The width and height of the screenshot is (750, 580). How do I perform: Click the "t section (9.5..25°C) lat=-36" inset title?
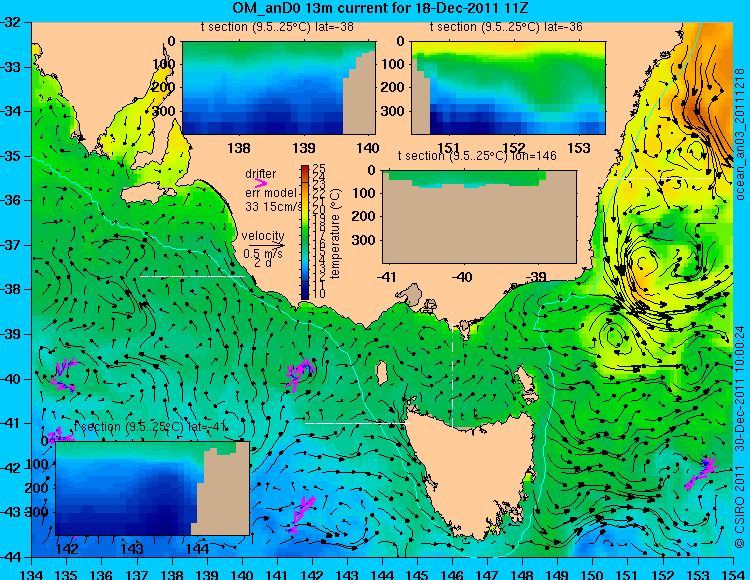(506, 27)
